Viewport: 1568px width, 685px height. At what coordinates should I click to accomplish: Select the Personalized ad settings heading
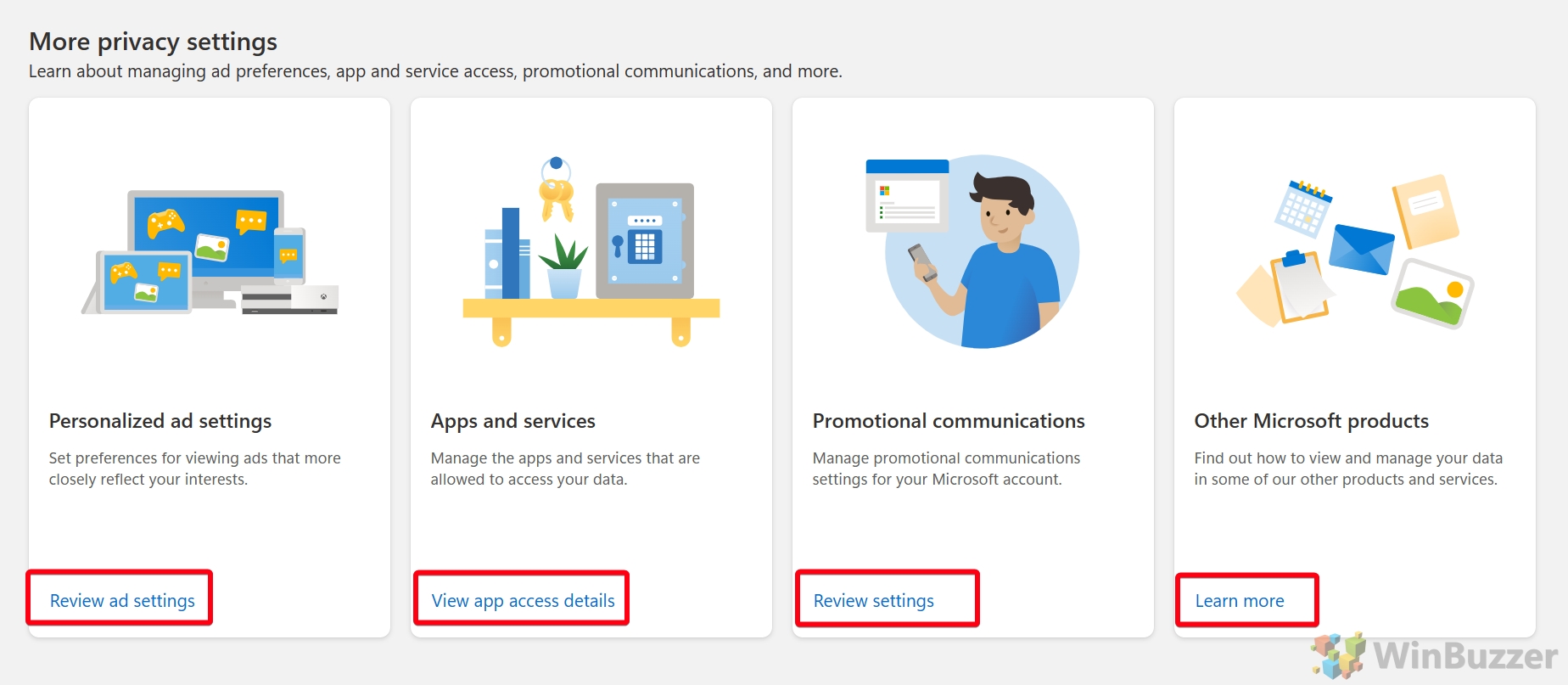pos(160,421)
